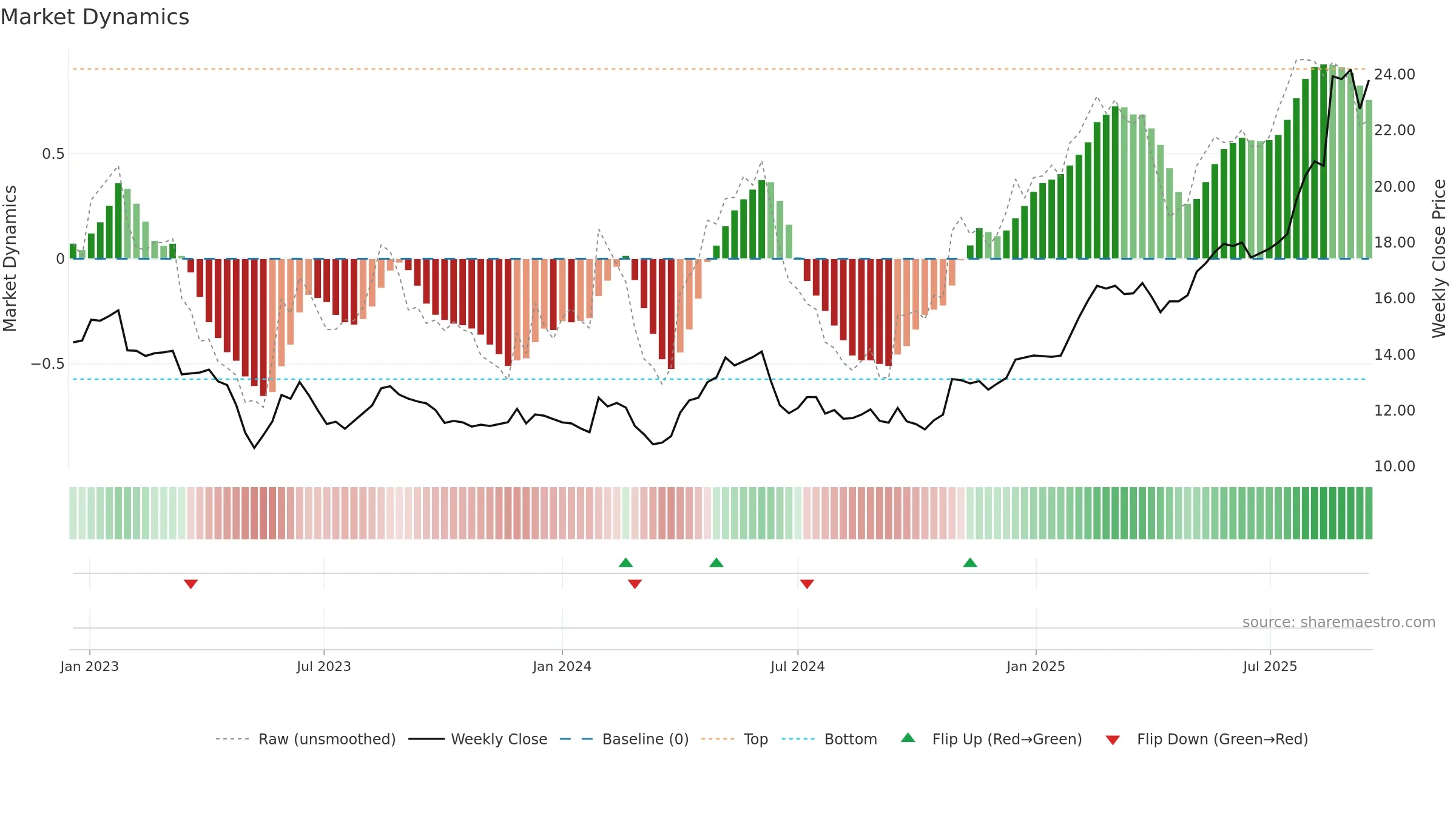Screen dimensions: 1456x819
Task: Toggle Flip Up (Red→Green) legend entry
Action: coord(992,739)
